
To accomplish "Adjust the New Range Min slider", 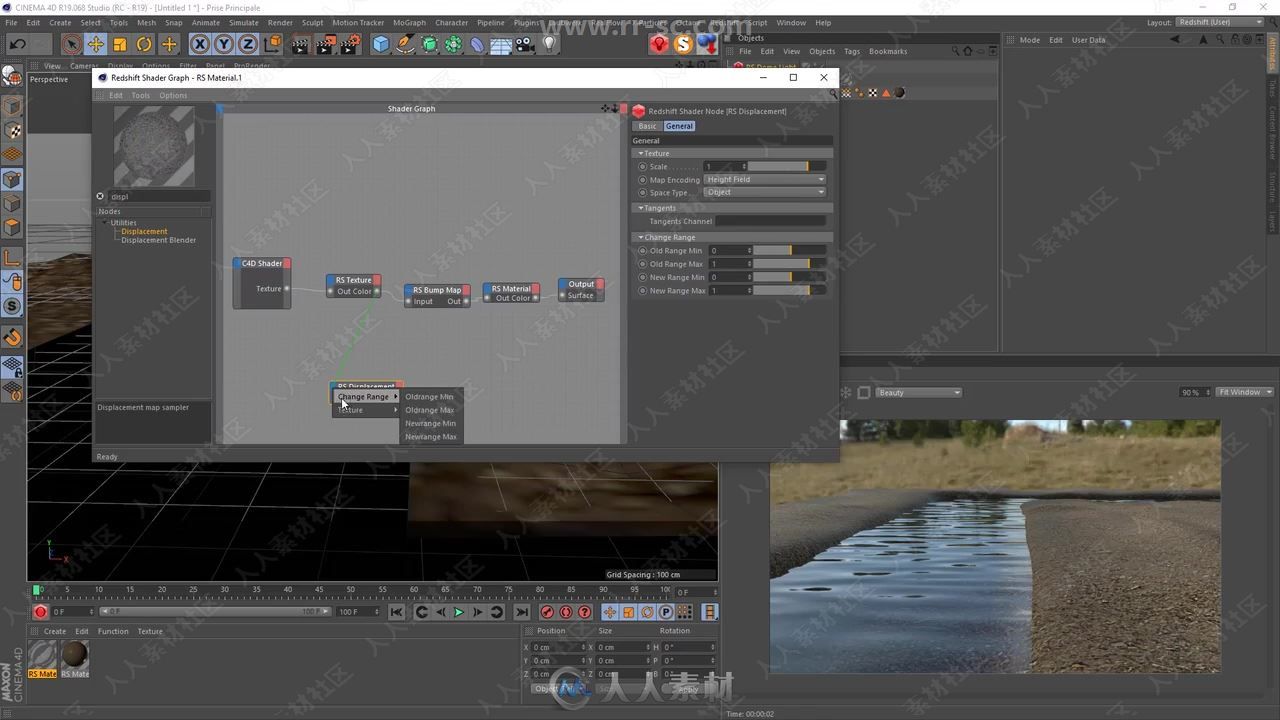I will [x=790, y=277].
